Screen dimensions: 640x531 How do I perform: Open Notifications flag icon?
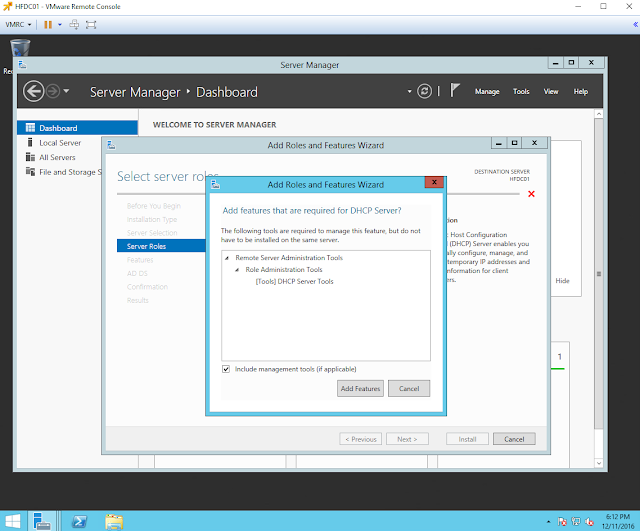pyautogui.click(x=455, y=90)
